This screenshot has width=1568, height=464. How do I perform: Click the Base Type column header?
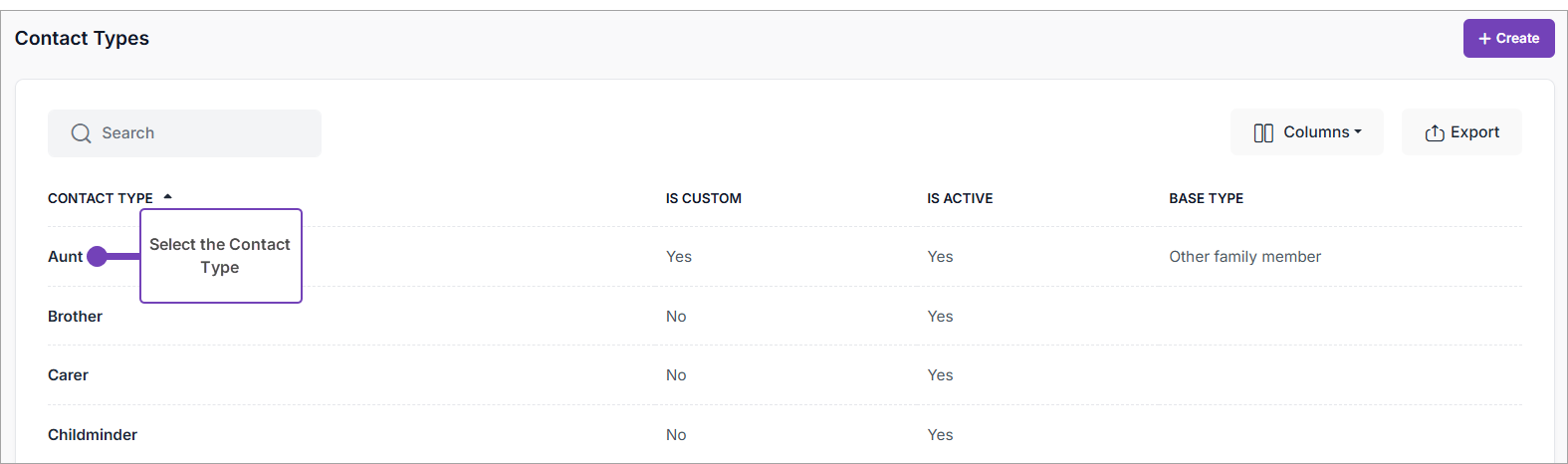(1206, 199)
